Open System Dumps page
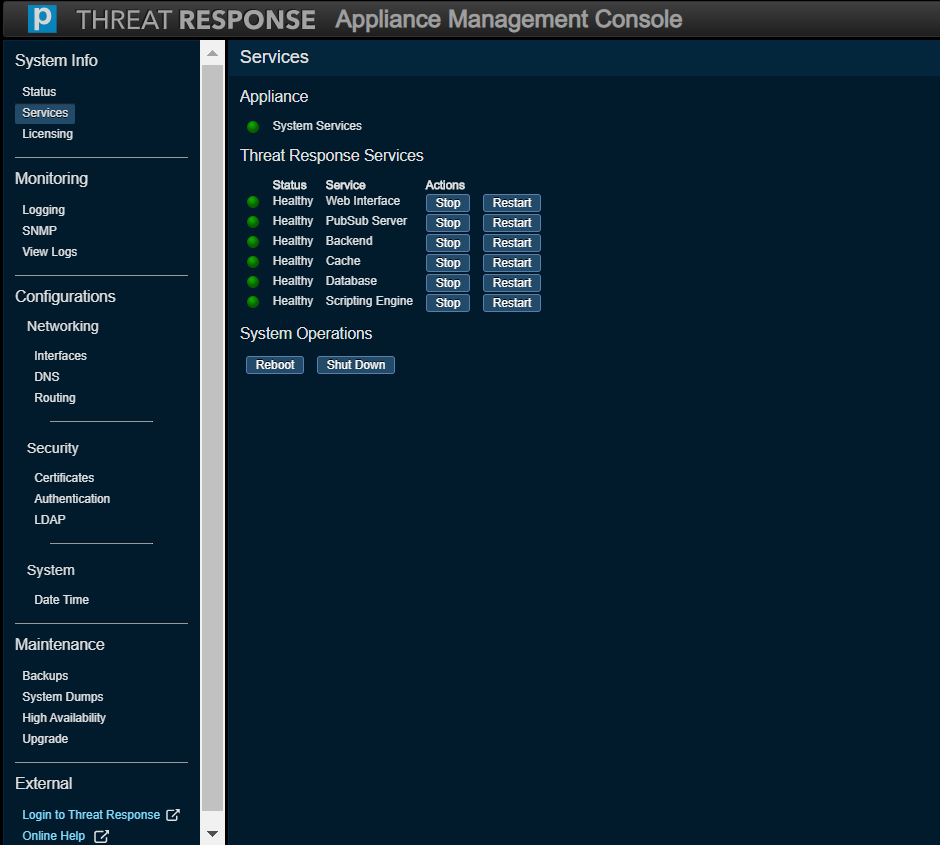 point(62,696)
